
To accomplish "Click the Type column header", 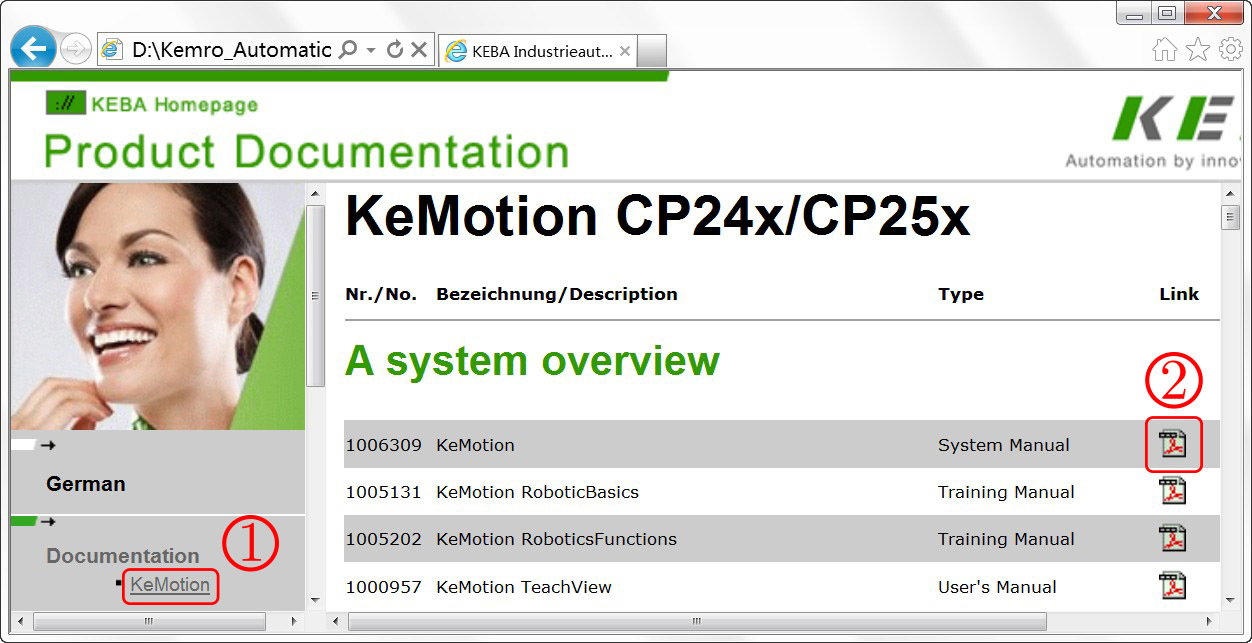I will click(961, 294).
